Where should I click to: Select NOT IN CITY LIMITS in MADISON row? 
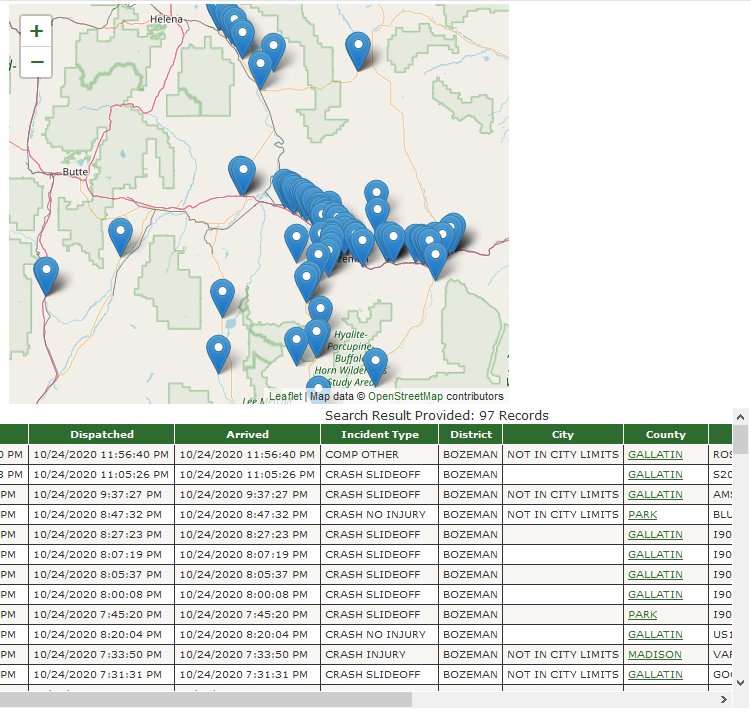(563, 654)
